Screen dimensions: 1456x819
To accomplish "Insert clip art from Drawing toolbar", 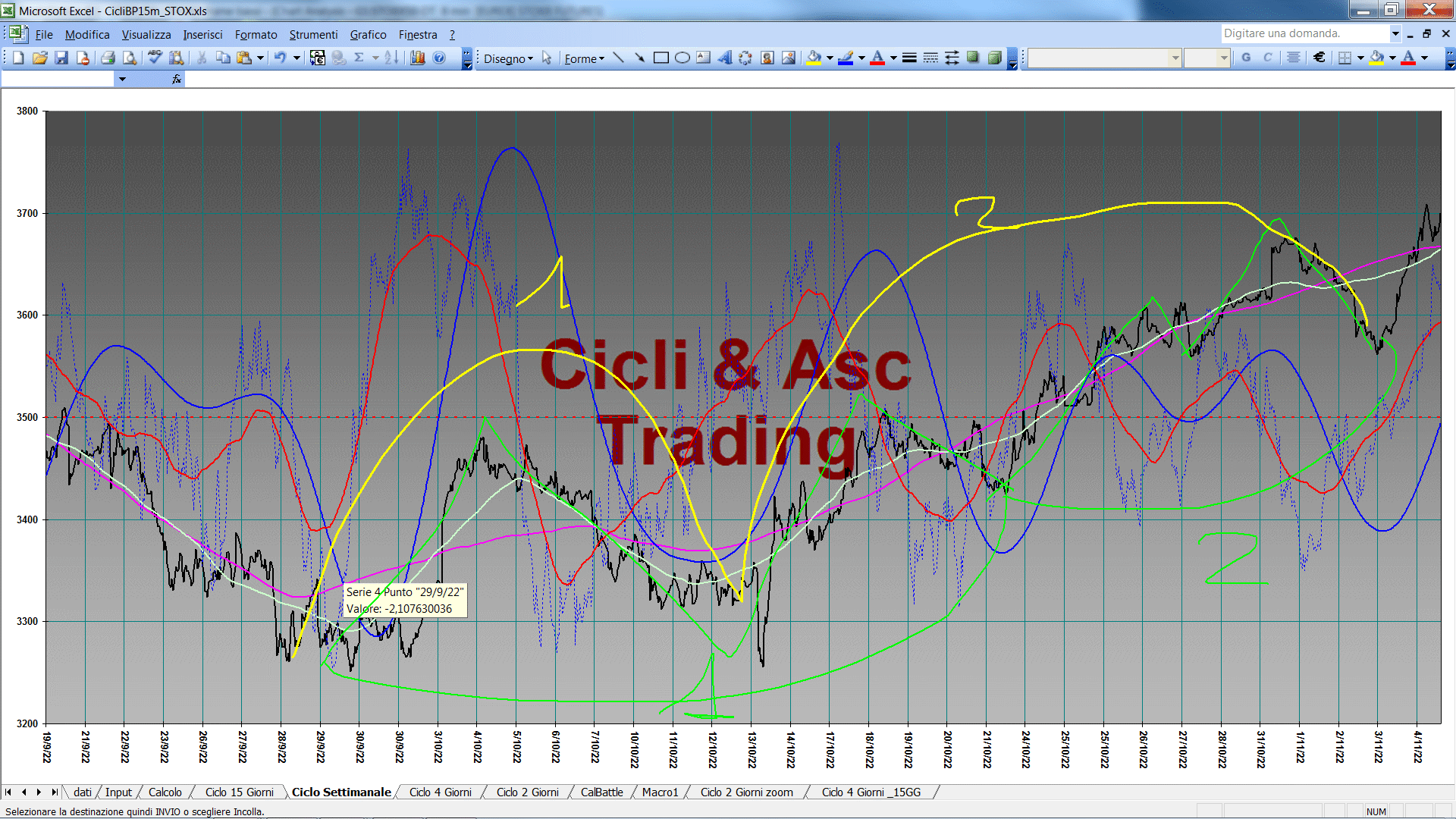I will 767,58.
